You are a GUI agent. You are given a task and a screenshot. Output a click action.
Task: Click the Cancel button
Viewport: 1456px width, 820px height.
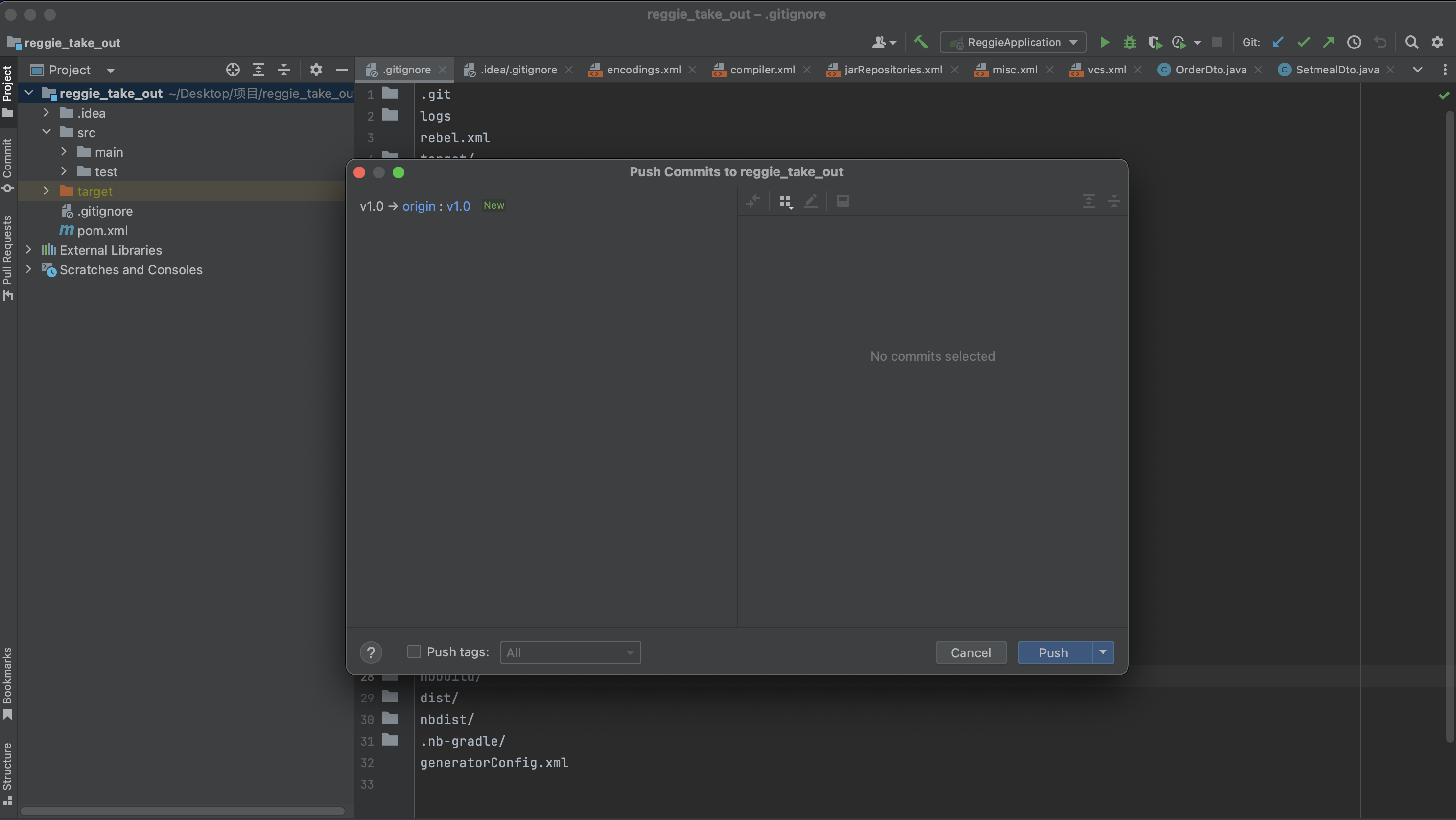pyautogui.click(x=970, y=652)
